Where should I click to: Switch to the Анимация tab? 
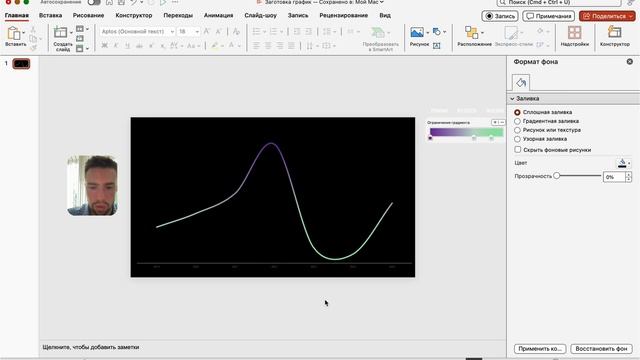pyautogui.click(x=218, y=15)
